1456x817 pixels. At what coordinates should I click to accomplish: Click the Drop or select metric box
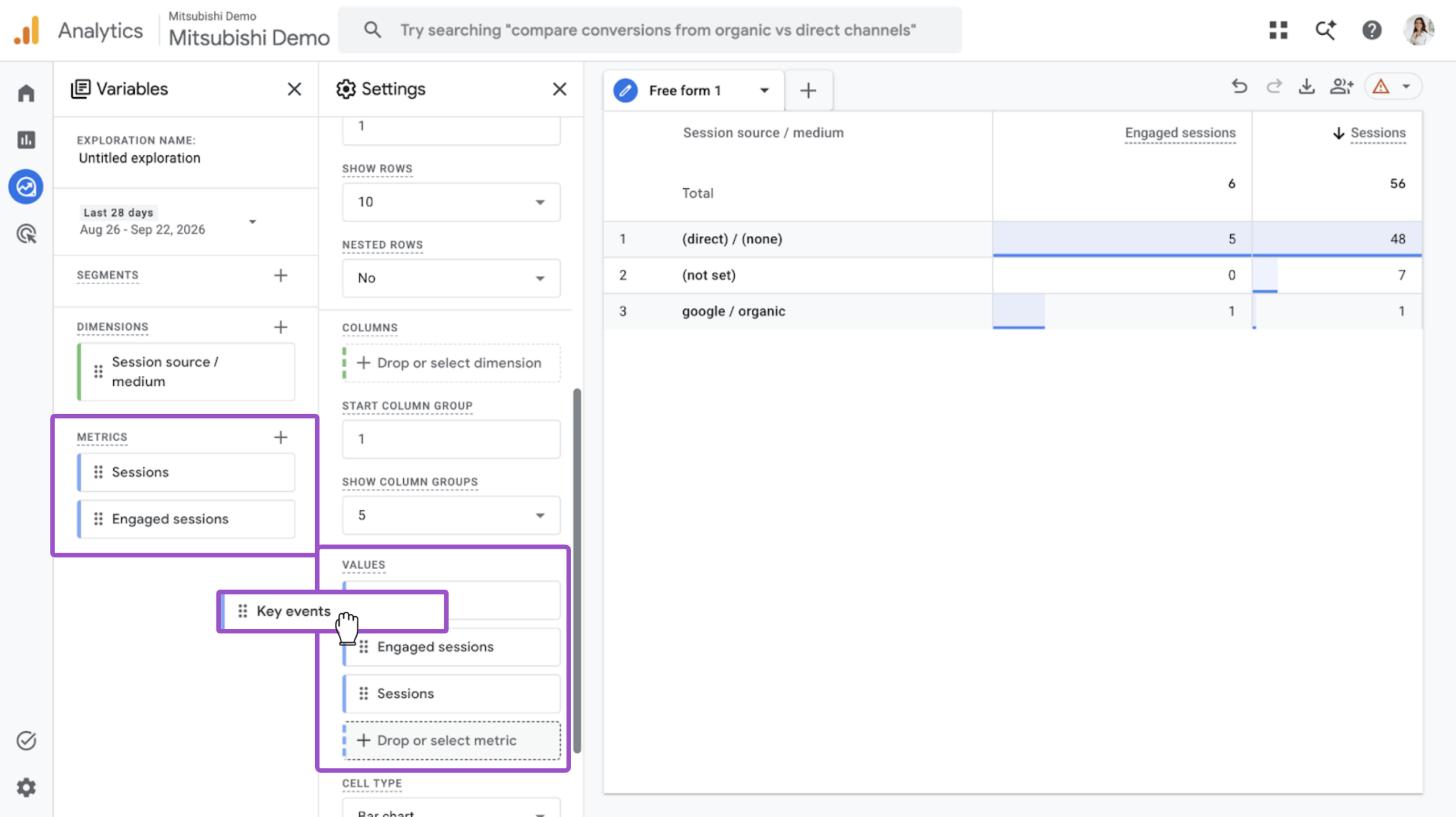pos(451,740)
